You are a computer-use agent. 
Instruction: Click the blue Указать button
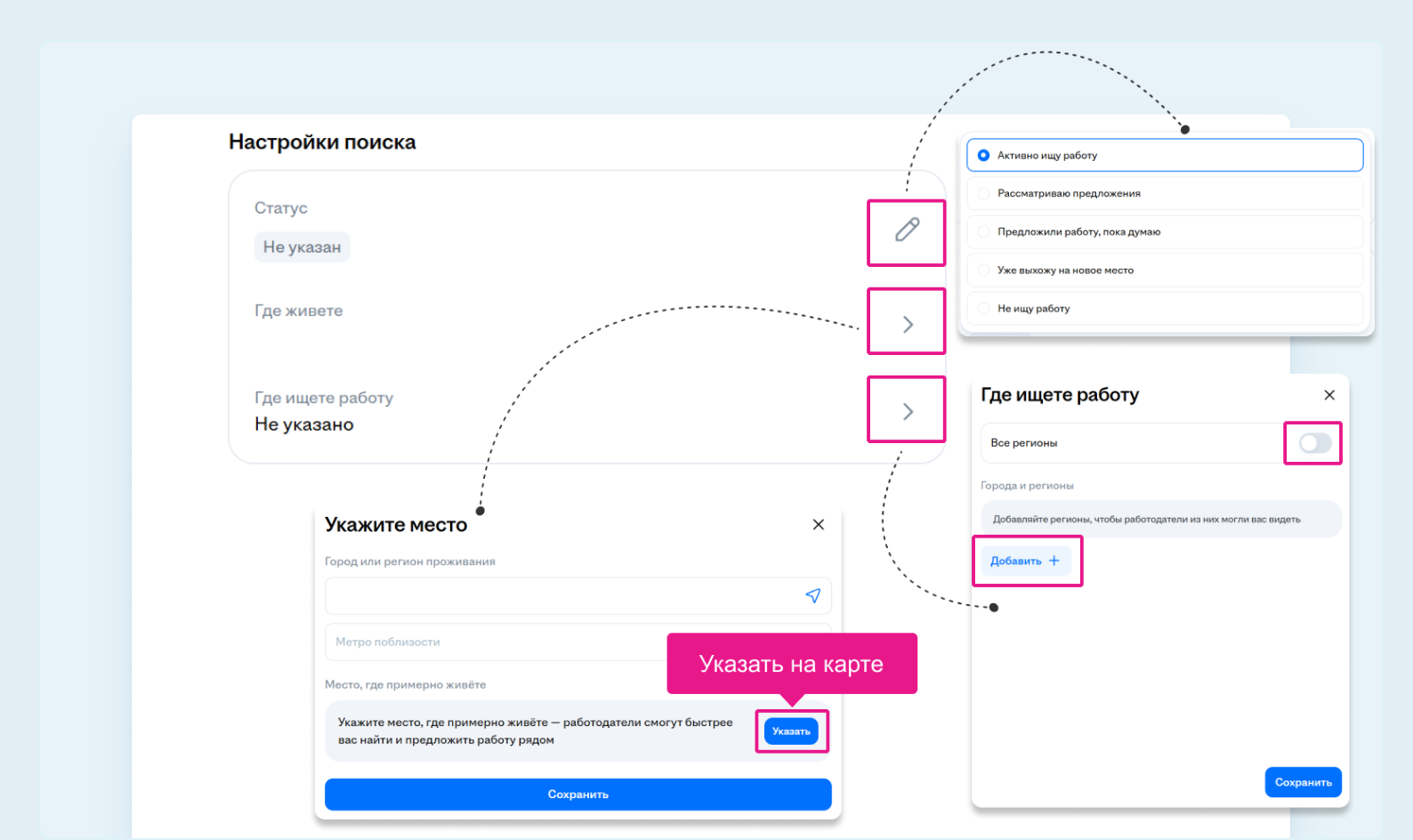pyautogui.click(x=791, y=731)
